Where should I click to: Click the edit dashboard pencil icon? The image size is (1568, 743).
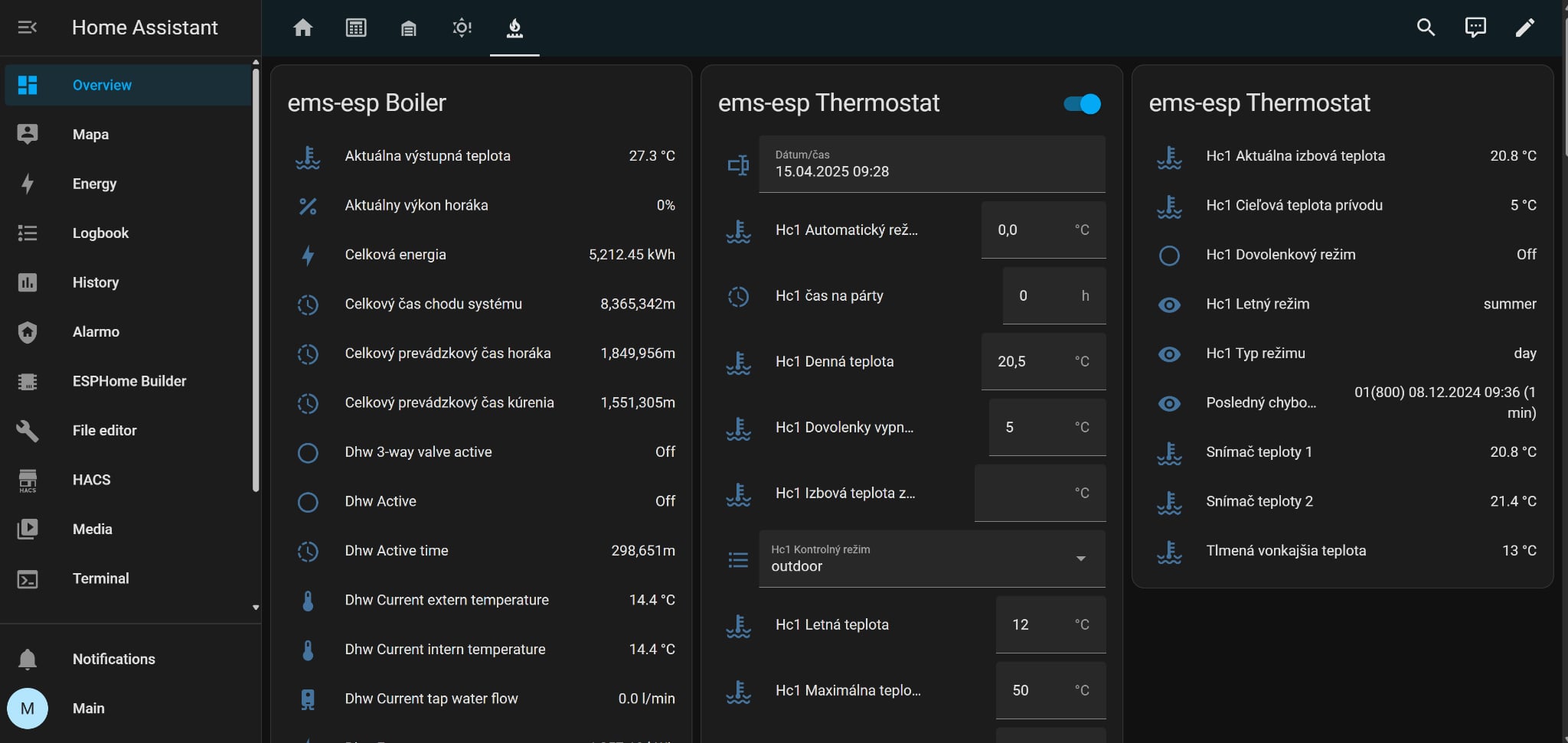tap(1524, 28)
